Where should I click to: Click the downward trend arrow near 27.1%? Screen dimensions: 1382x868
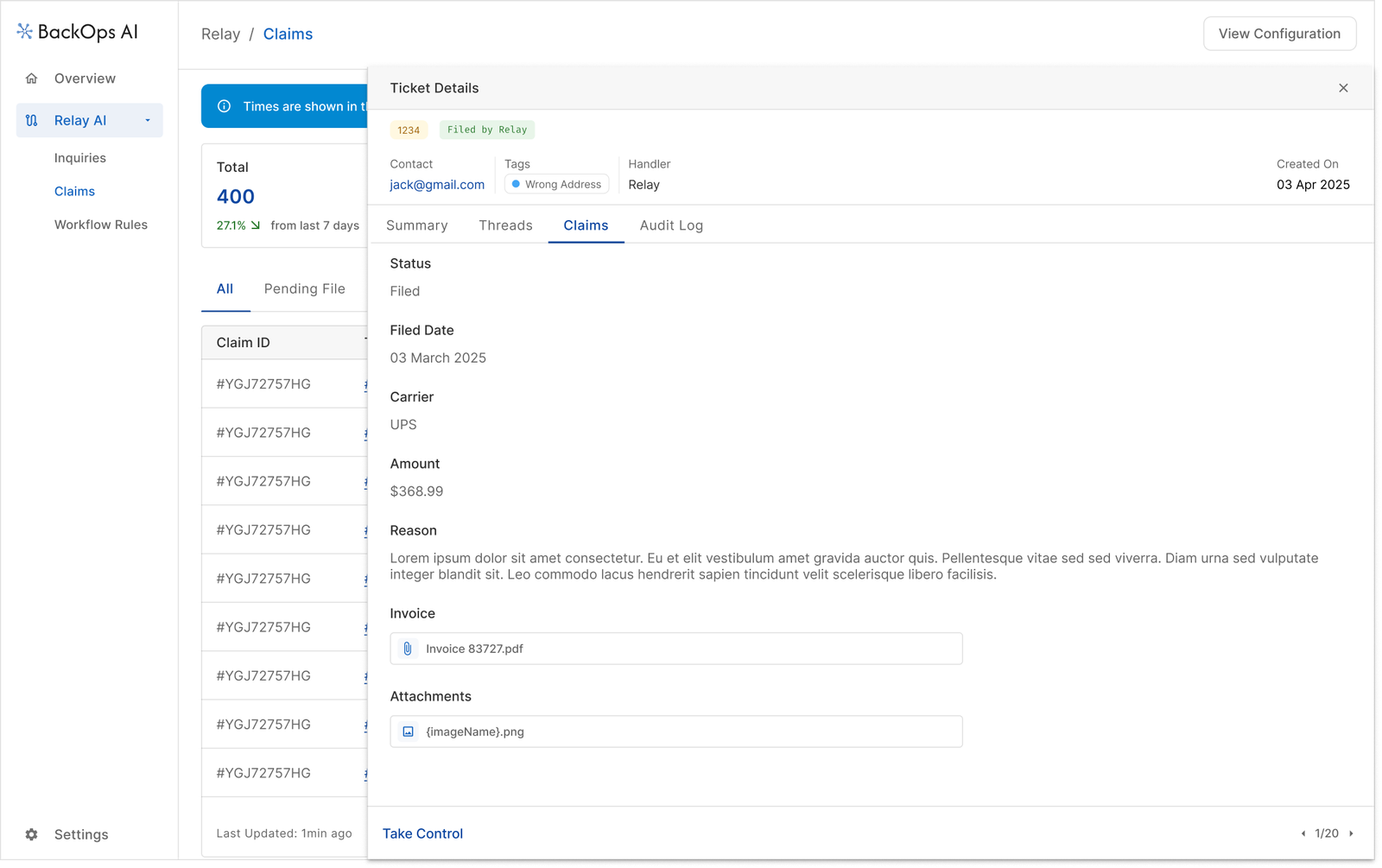256,225
